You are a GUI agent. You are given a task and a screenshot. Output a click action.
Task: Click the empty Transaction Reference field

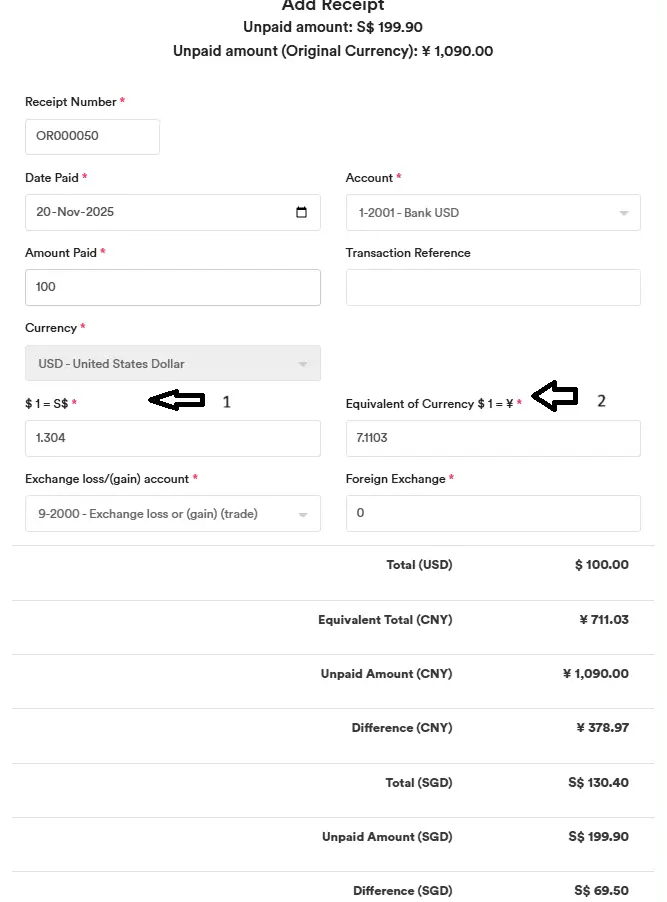493,286
